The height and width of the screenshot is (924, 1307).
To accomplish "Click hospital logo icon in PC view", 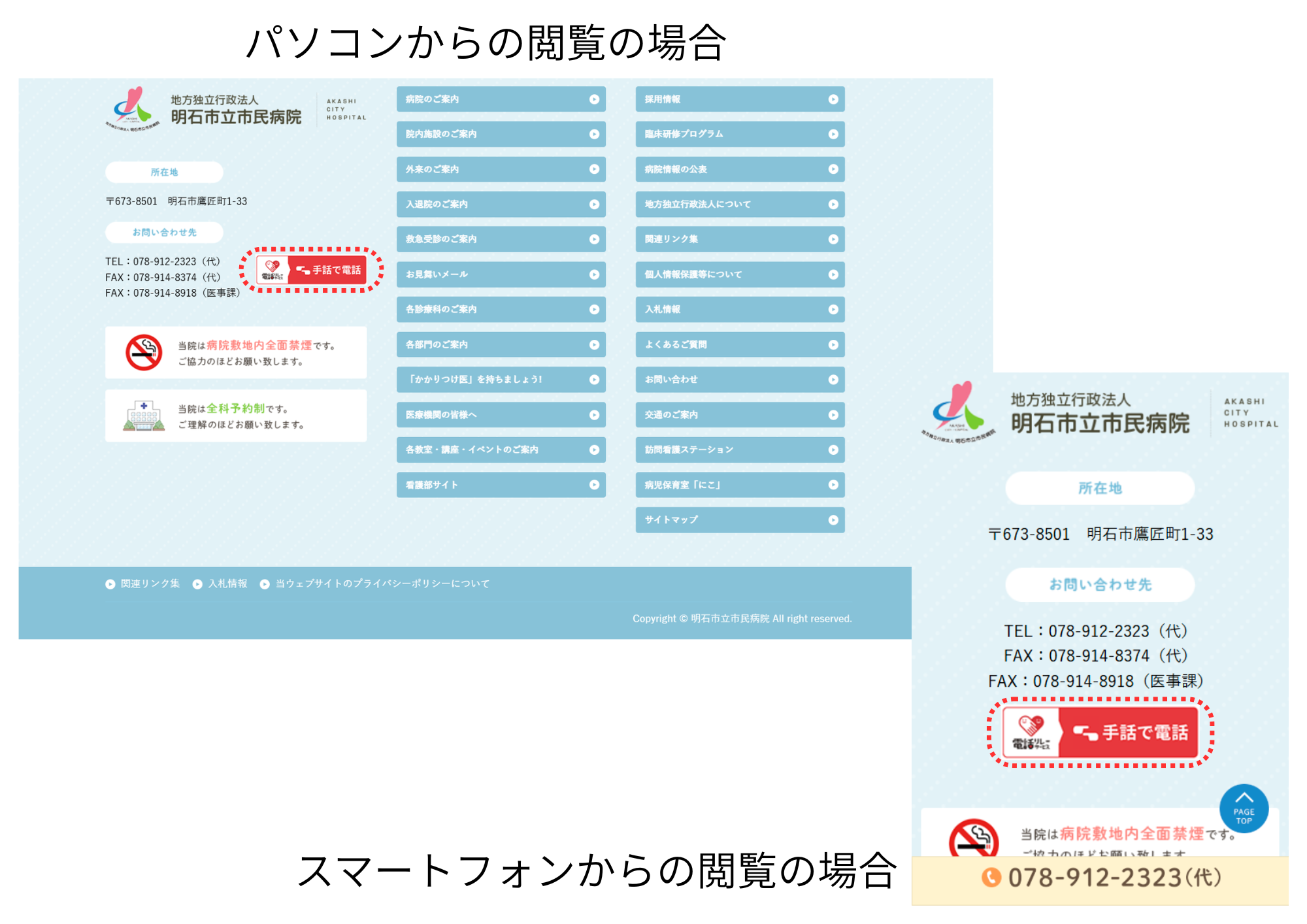I will (x=133, y=109).
